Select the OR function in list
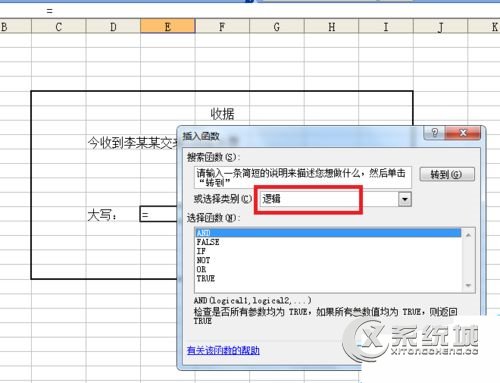This screenshot has width=500, height=383. (x=328, y=269)
